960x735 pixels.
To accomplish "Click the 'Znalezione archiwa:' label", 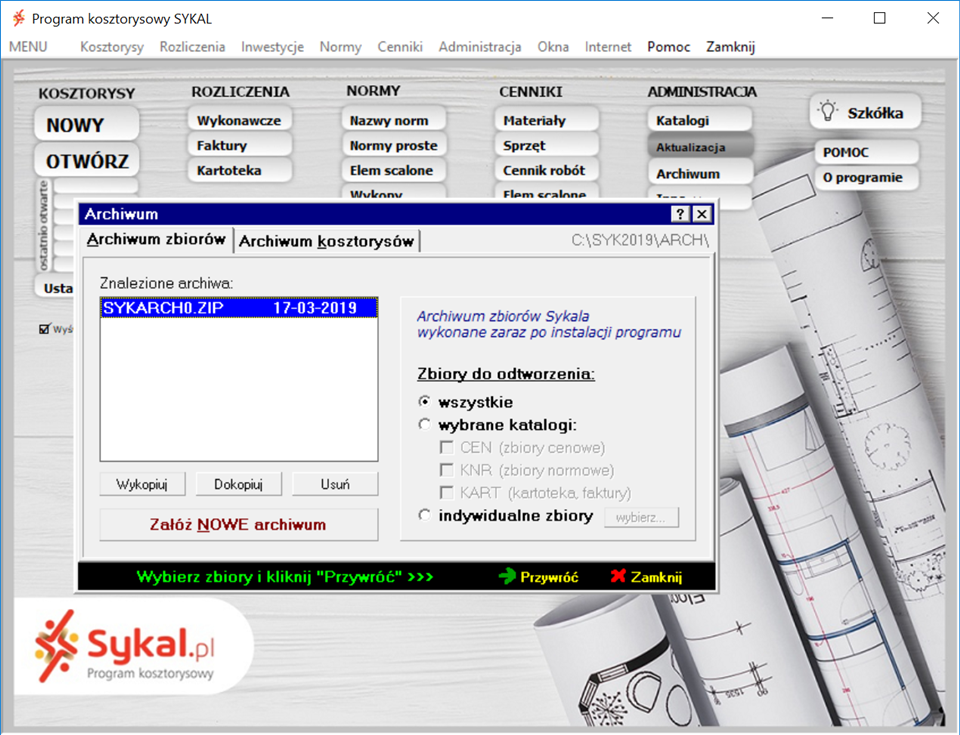I will tap(167, 283).
